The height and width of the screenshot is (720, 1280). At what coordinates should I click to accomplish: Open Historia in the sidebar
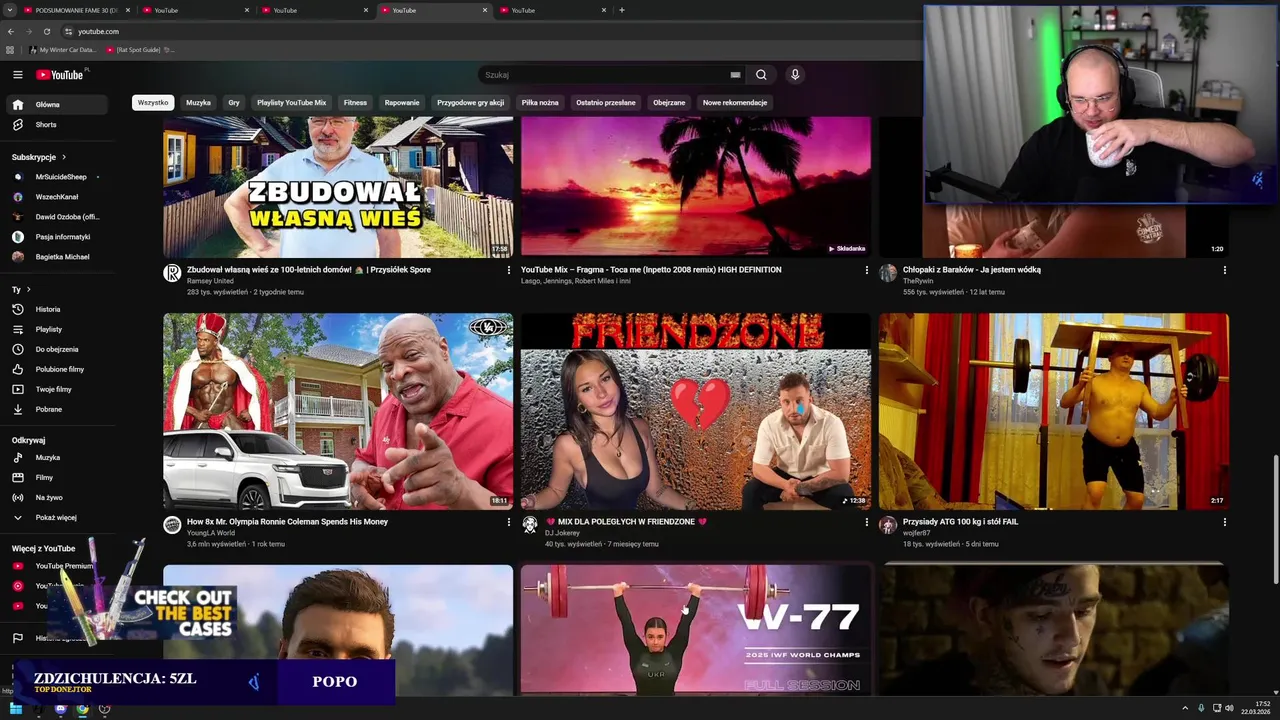pyautogui.click(x=60, y=309)
